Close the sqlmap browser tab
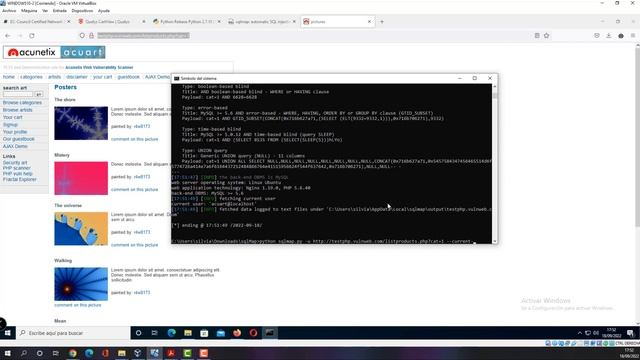The height and width of the screenshot is (360, 640). [294, 22]
